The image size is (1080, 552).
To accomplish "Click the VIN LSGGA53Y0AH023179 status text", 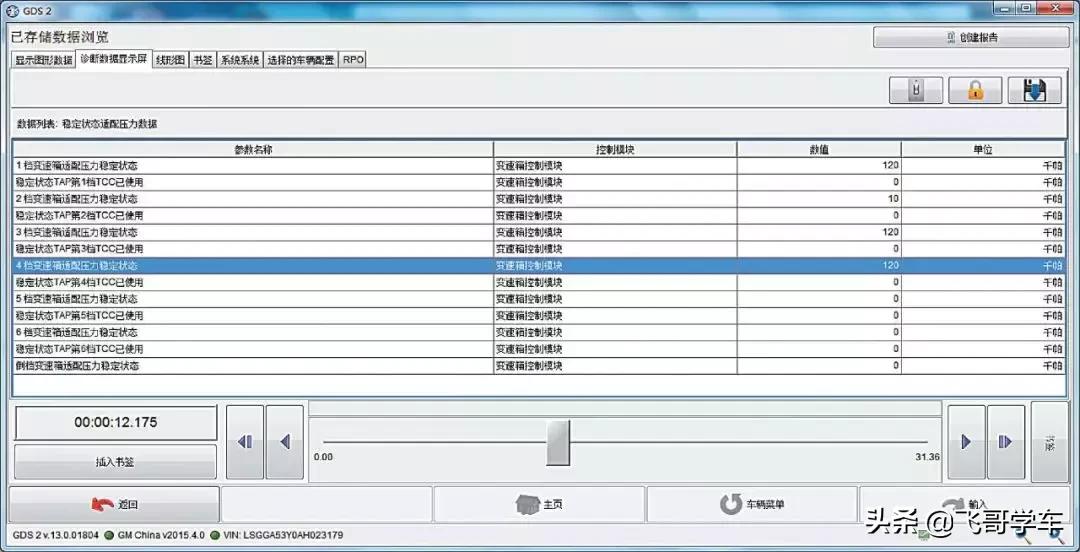I will [284, 535].
